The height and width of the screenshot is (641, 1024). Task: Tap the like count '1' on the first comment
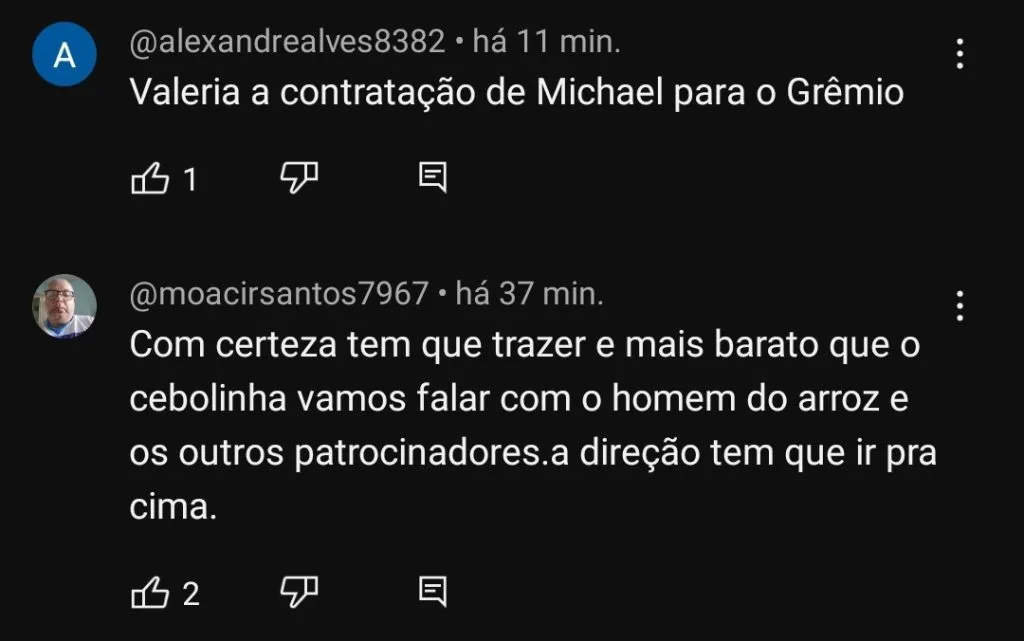(190, 180)
